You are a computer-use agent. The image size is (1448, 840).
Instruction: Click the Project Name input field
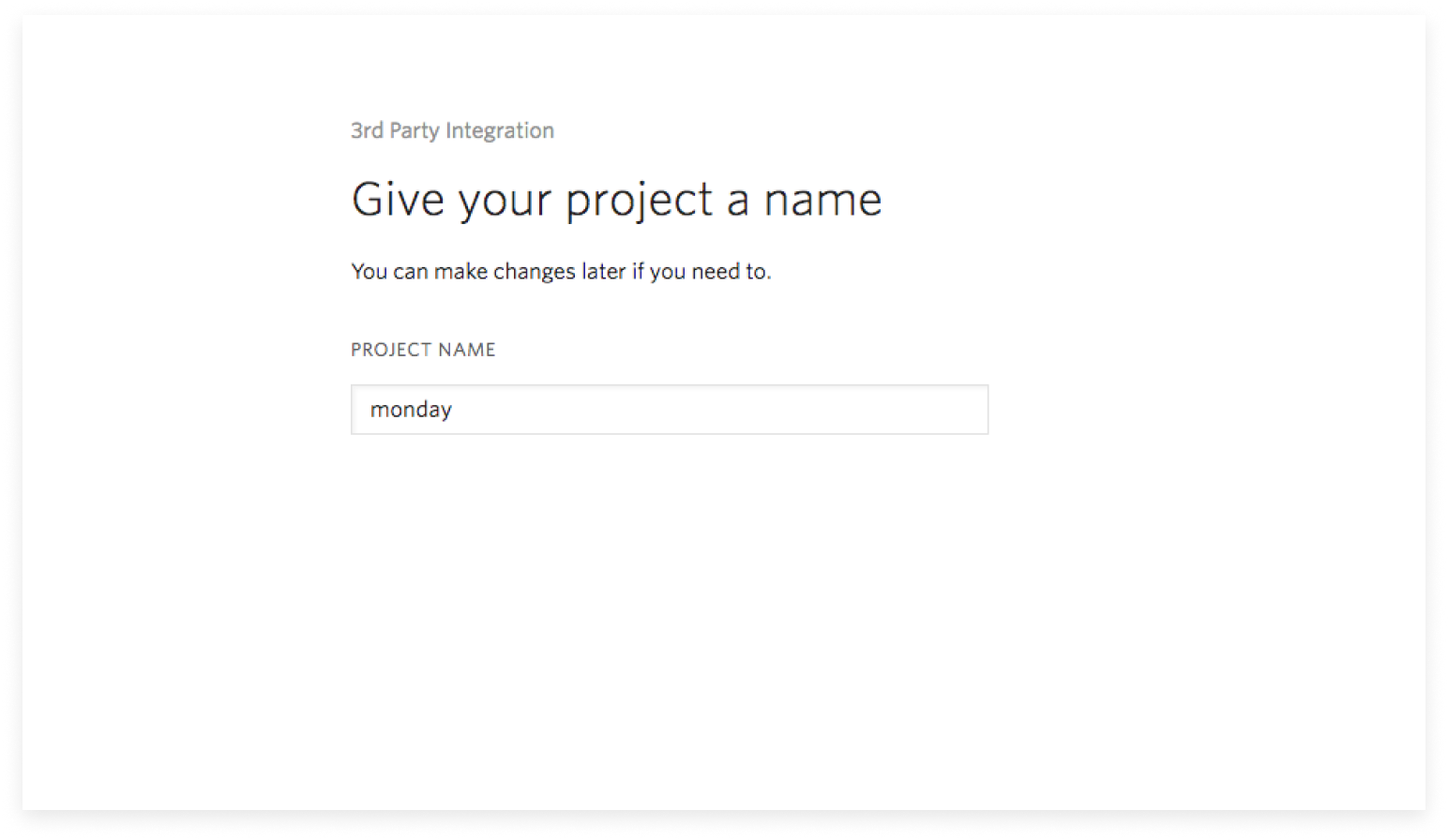click(x=669, y=410)
